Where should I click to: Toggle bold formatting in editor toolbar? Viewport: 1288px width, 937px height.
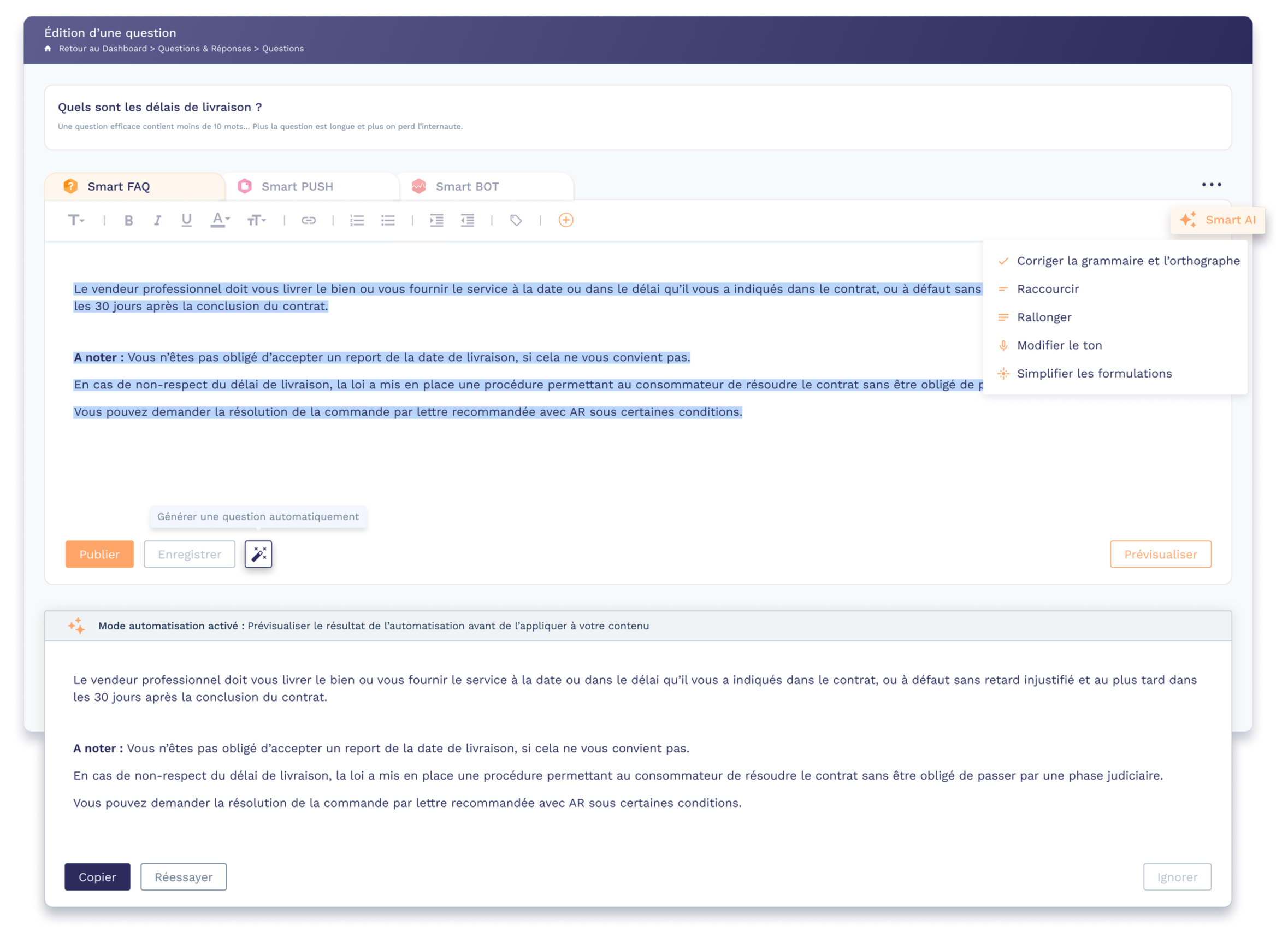128,220
